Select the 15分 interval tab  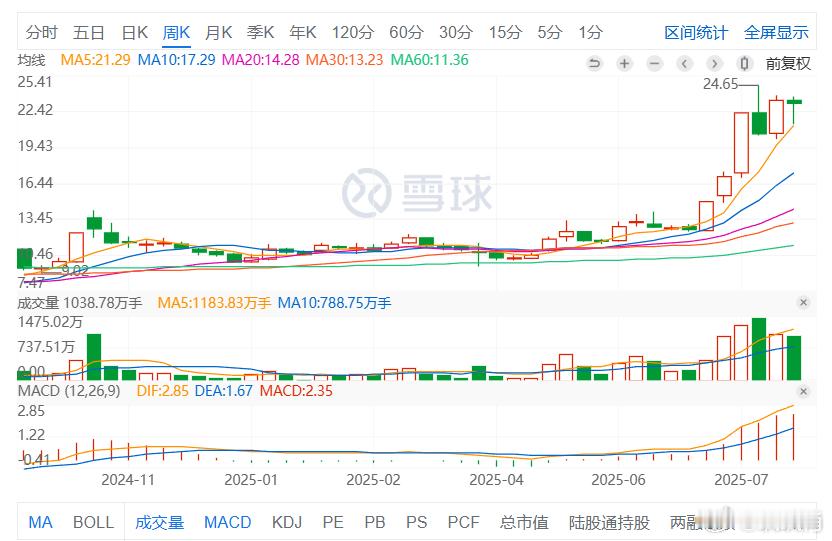point(505,32)
